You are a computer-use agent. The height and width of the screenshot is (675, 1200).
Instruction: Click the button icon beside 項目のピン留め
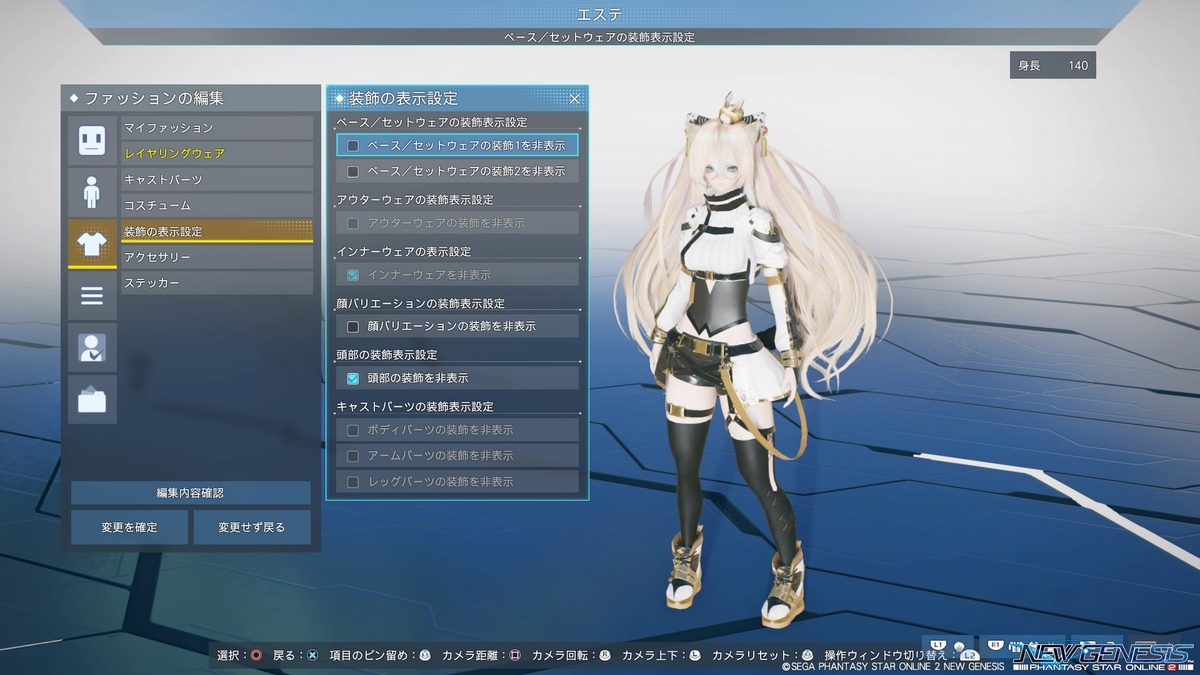(425, 656)
